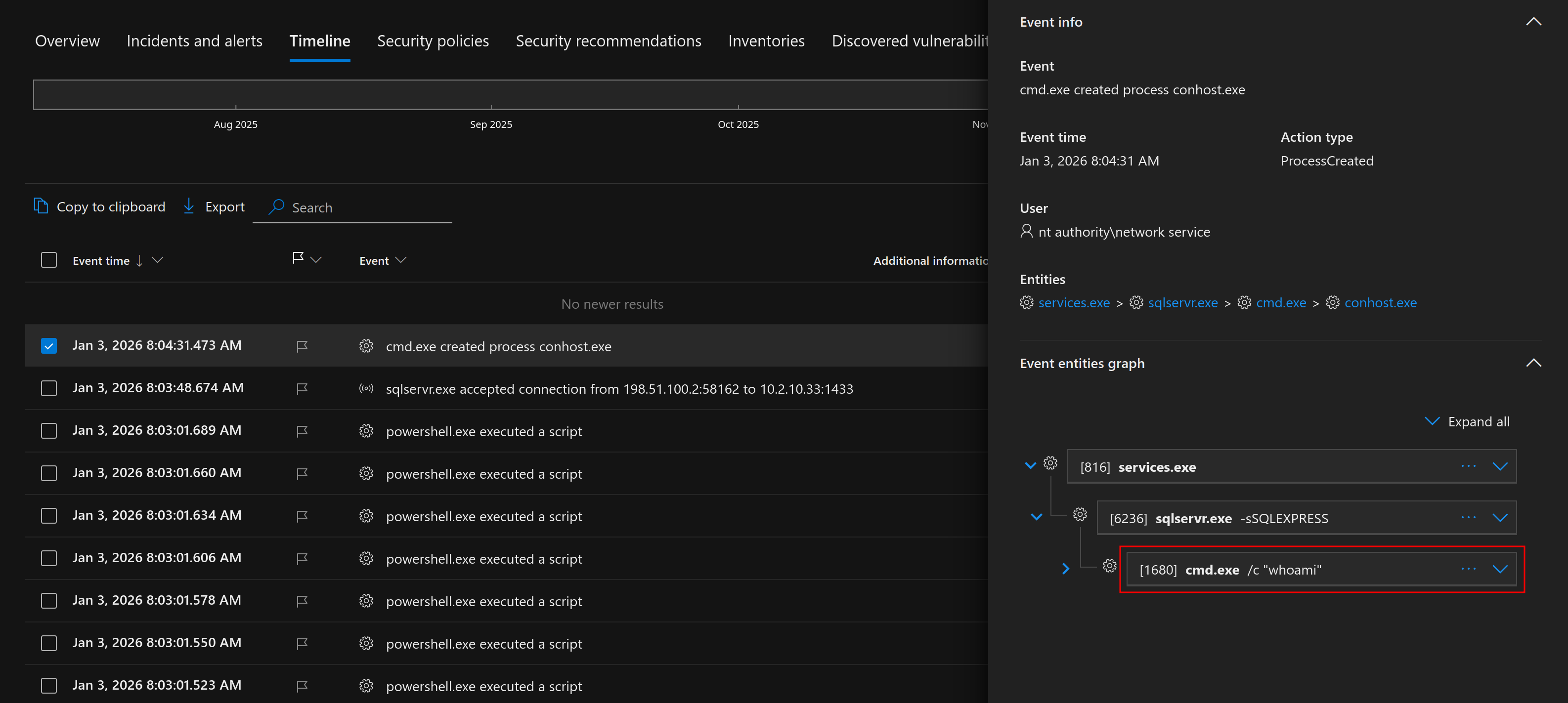Click the Copy to clipboard icon
1568x703 pixels.
(41, 206)
